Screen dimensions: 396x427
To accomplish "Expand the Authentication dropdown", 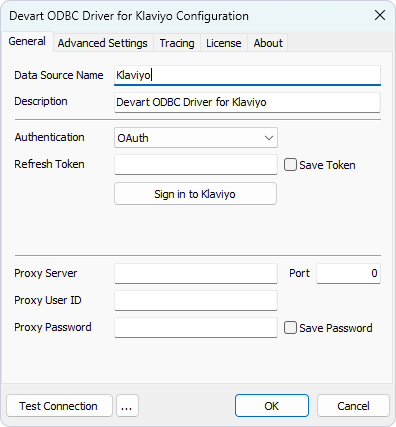I will 196,138.
